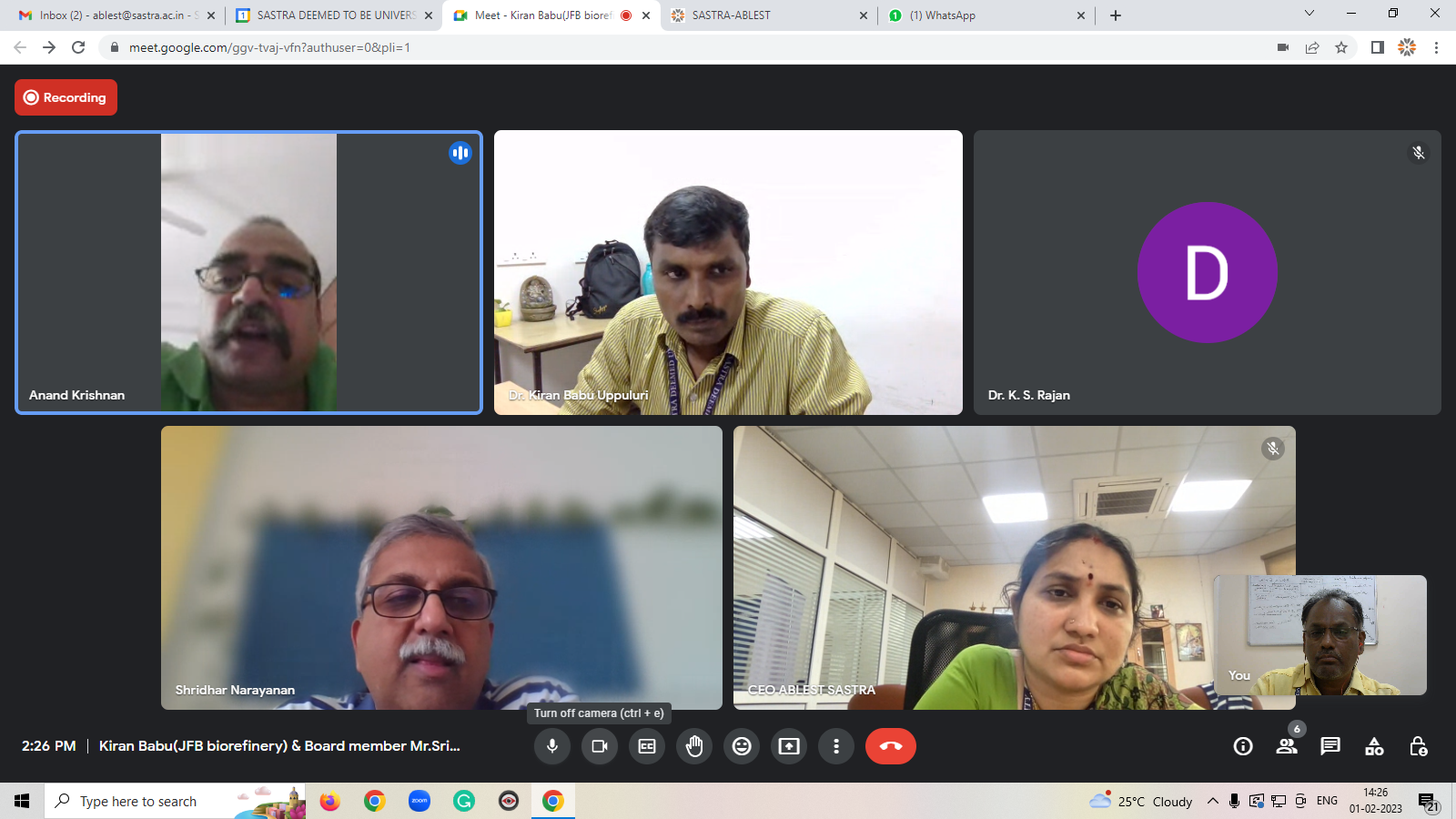The height and width of the screenshot is (819, 1456).
Task: Switch to the WhatsApp tab
Action: click(x=983, y=15)
